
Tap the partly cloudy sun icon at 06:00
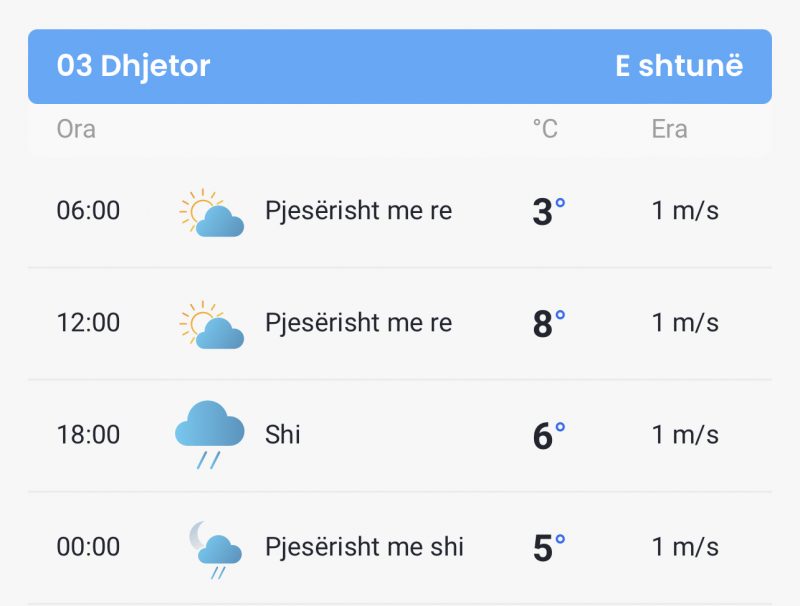211,212
